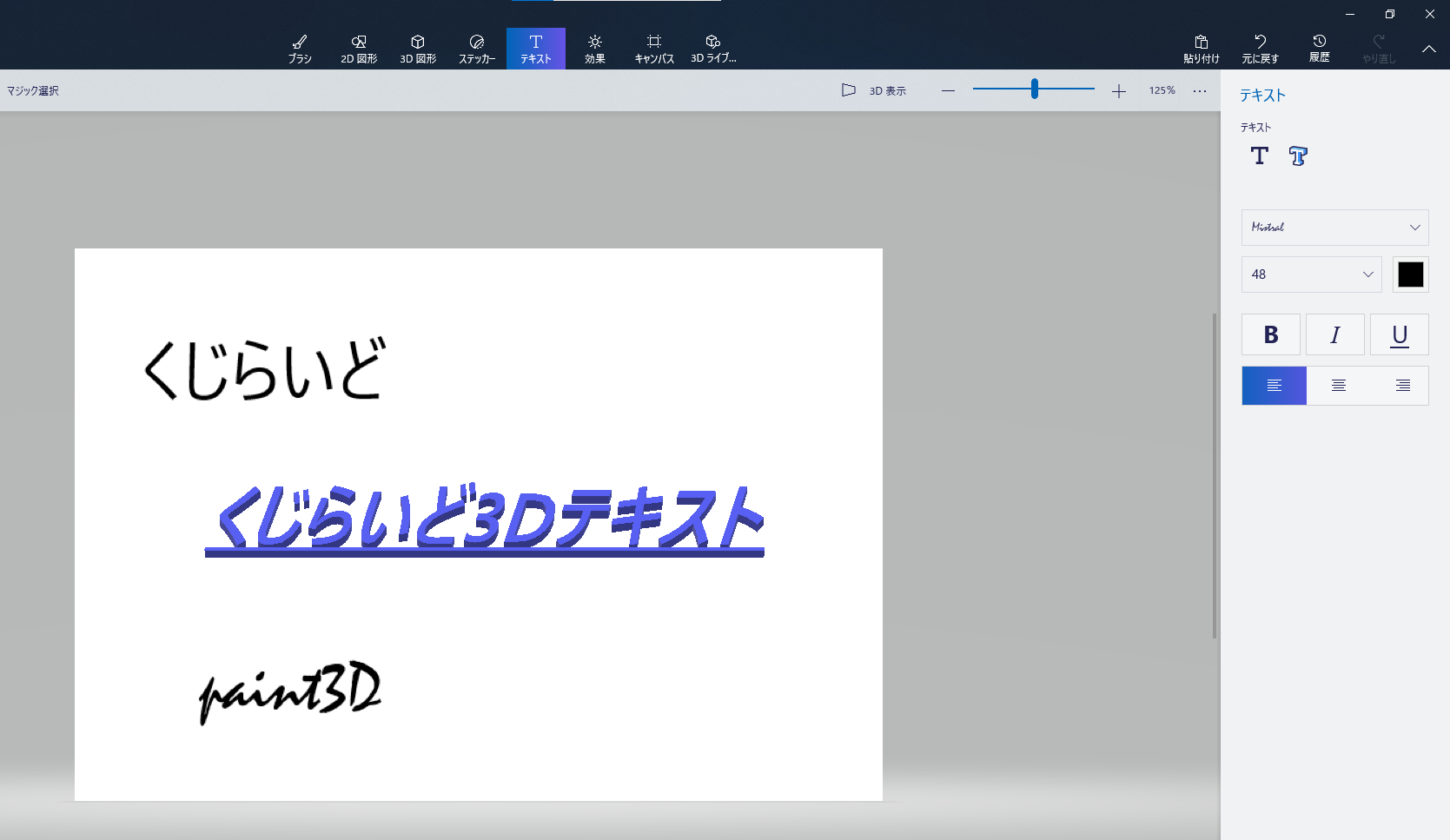The image size is (1450, 840).
Task: Click the vertical canvas scrollbar
Action: (1215, 476)
